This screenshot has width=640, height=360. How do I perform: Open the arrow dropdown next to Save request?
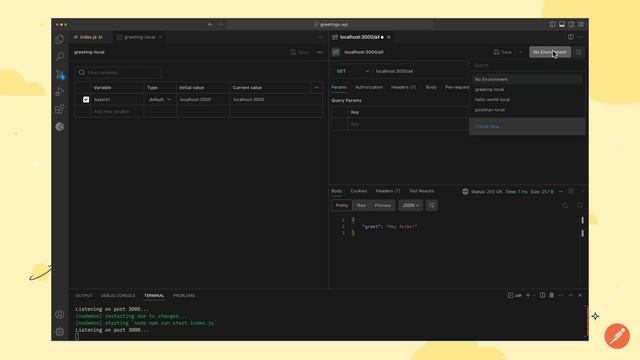520,52
